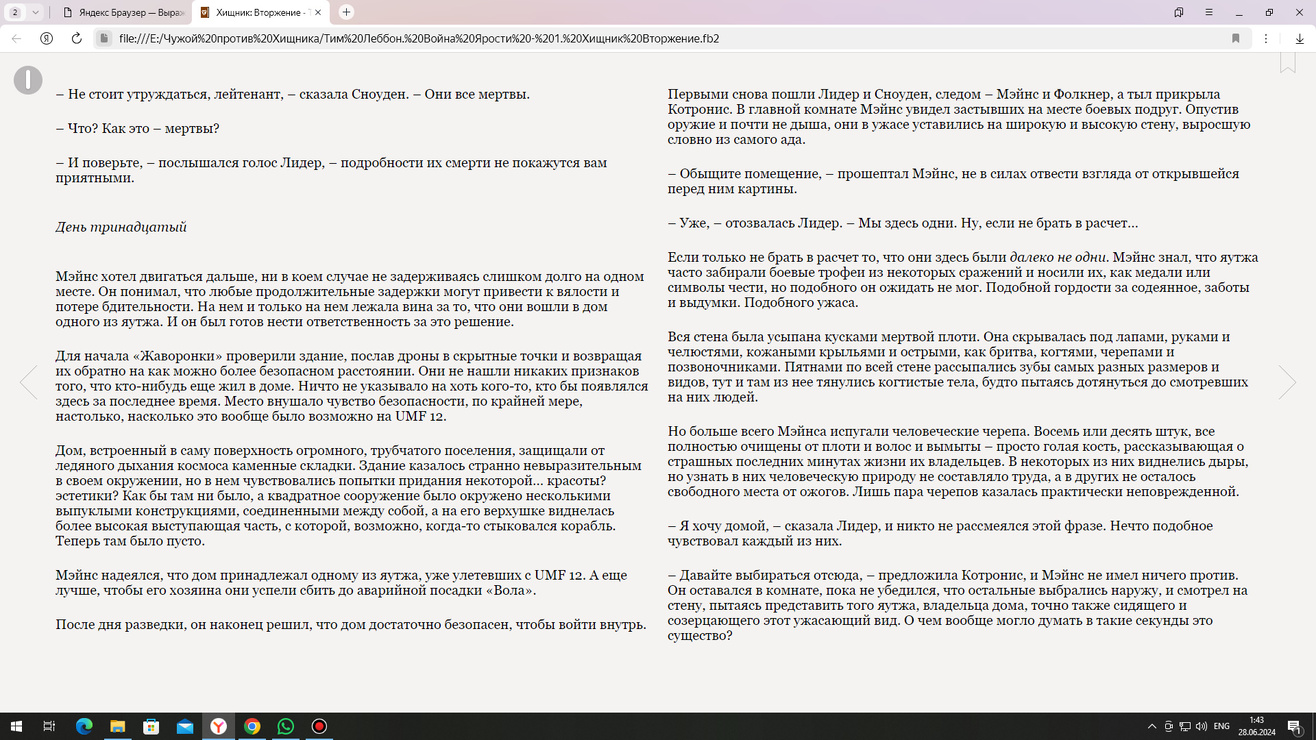
Task: Show hidden system tray icons
Action: [x=1152, y=726]
